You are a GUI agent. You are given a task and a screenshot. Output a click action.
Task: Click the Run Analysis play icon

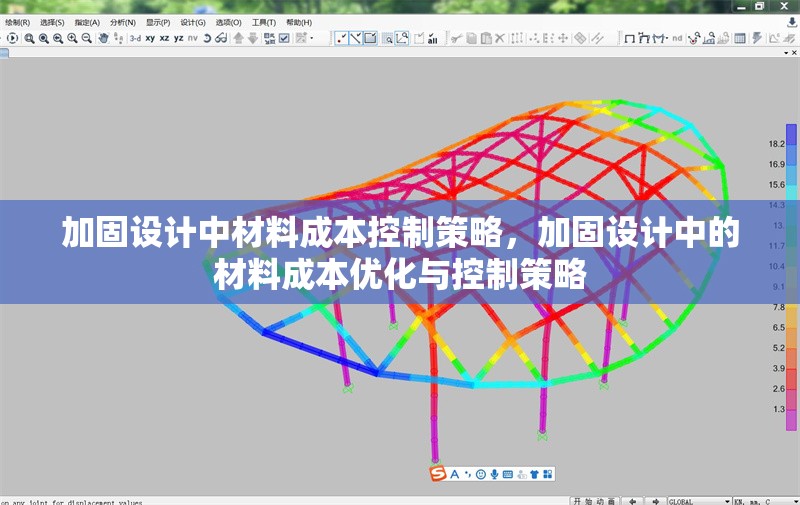point(13,38)
